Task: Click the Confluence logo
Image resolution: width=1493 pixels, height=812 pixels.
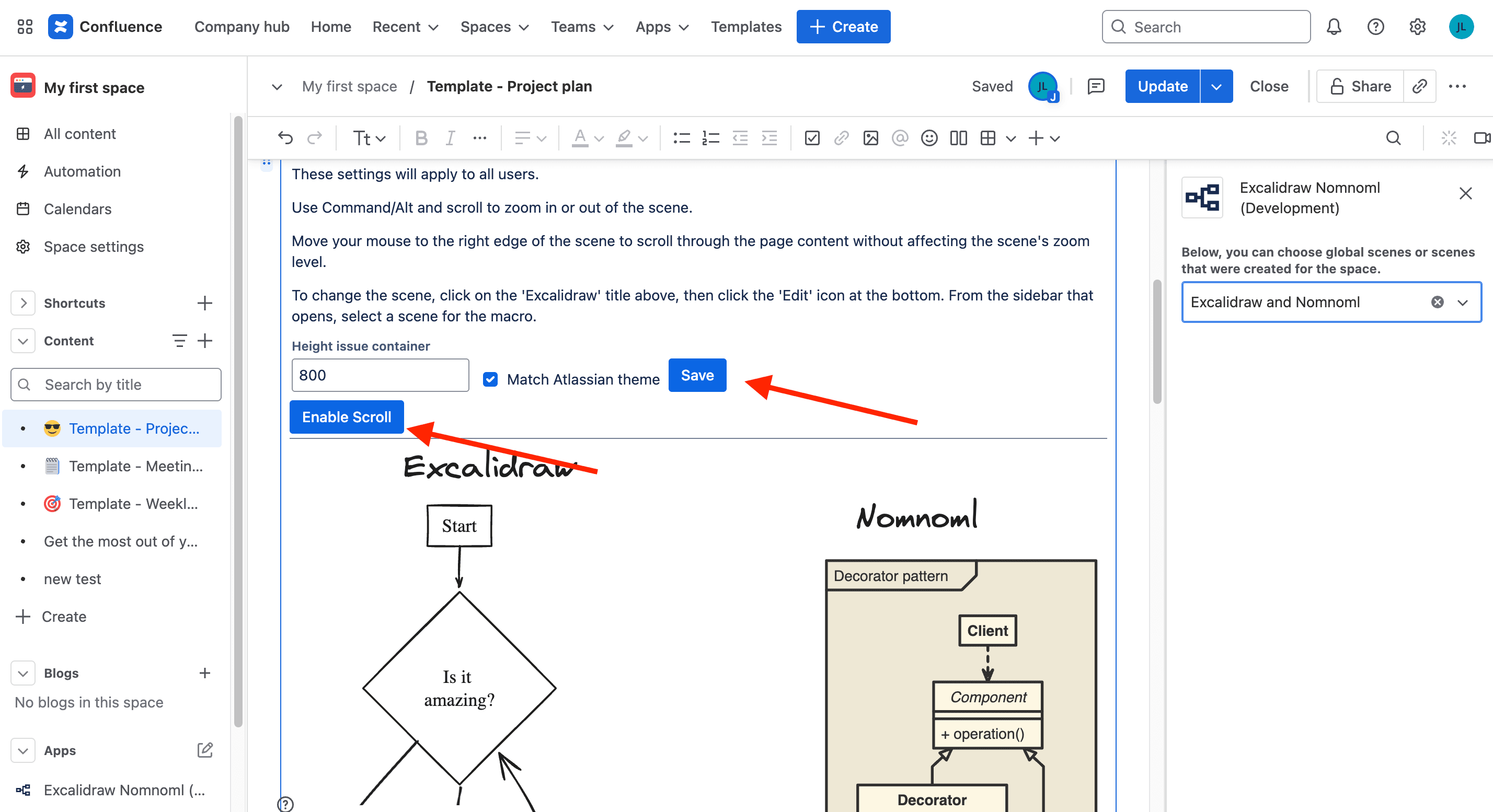Action: (105, 27)
